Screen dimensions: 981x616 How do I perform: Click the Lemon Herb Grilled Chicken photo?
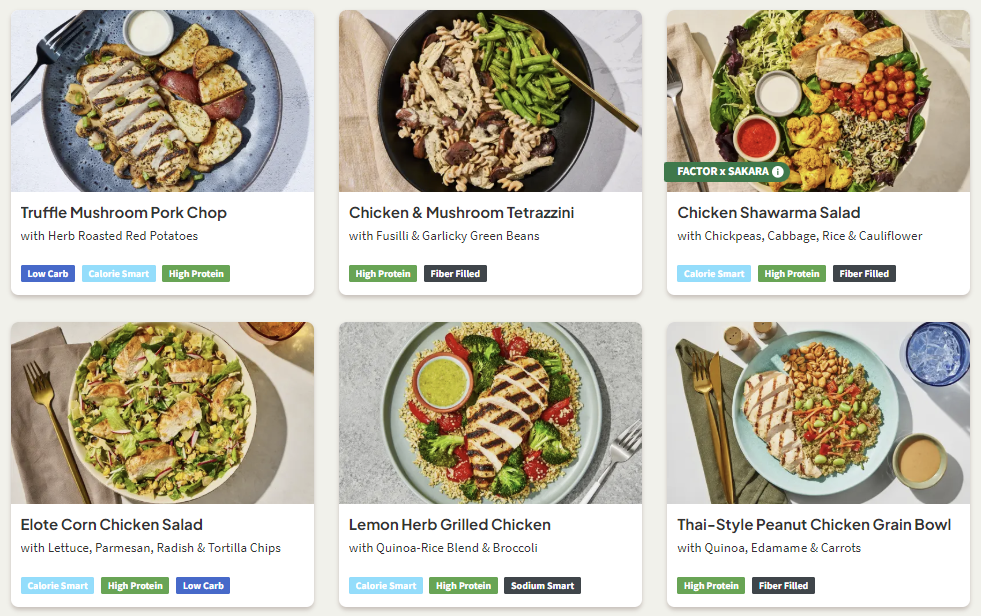[490, 412]
